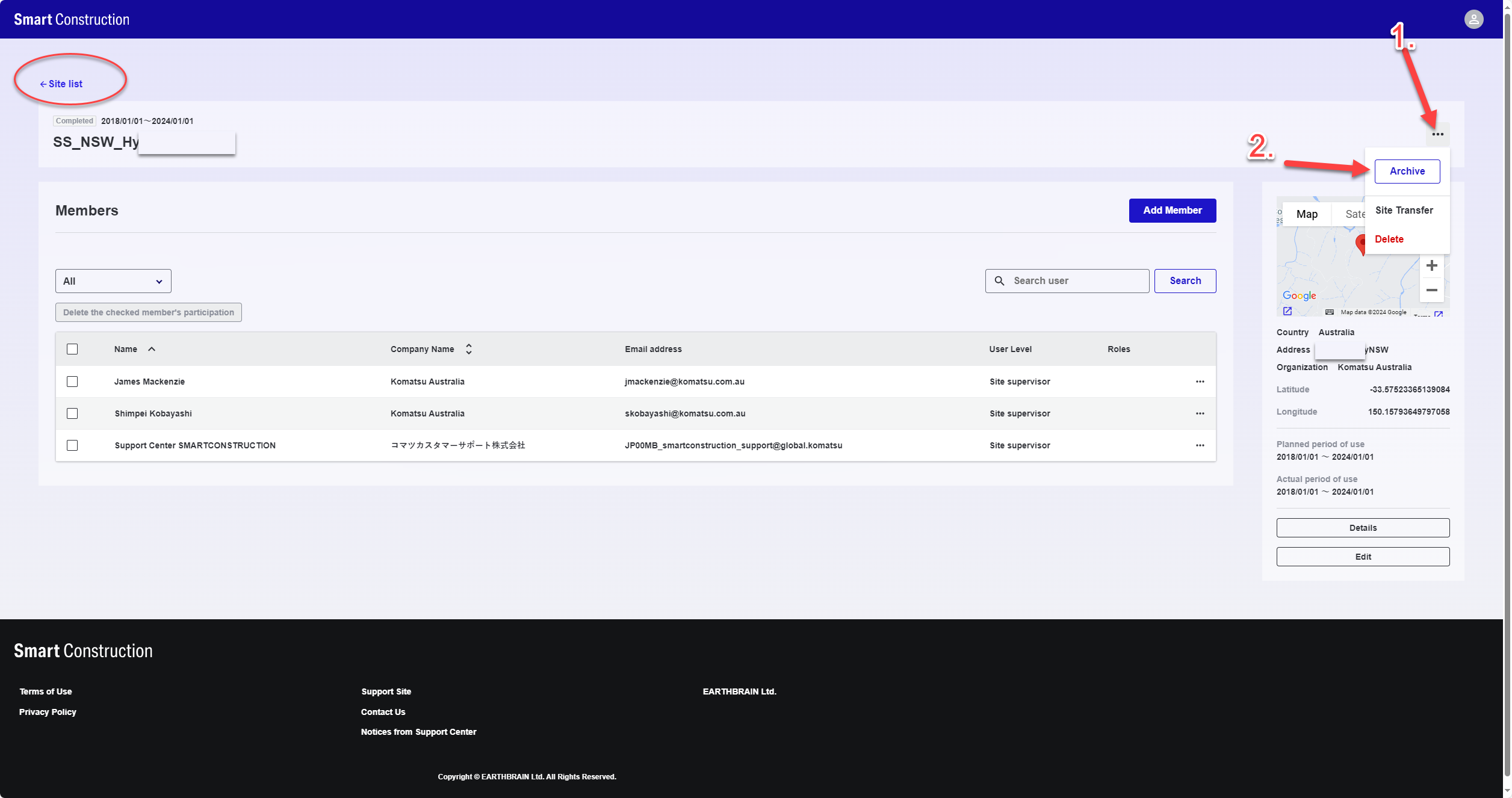Viewport: 1512px width, 798px height.
Task: Open Support Site footer link
Action: [386, 691]
